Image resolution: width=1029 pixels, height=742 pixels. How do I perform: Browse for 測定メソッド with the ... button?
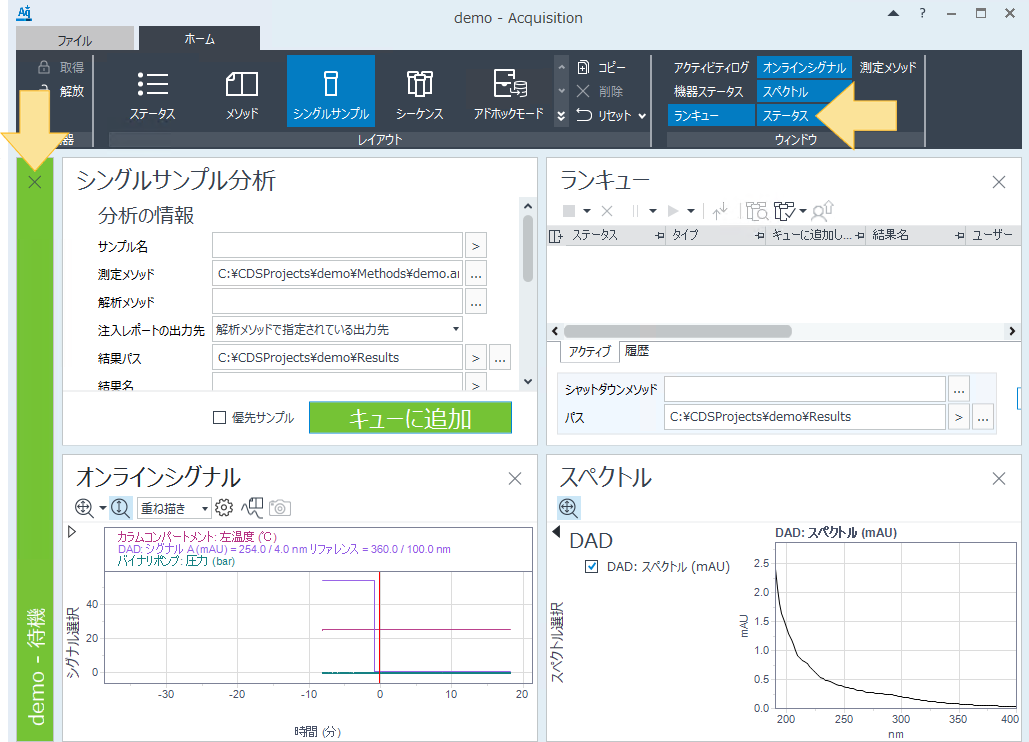click(x=476, y=274)
